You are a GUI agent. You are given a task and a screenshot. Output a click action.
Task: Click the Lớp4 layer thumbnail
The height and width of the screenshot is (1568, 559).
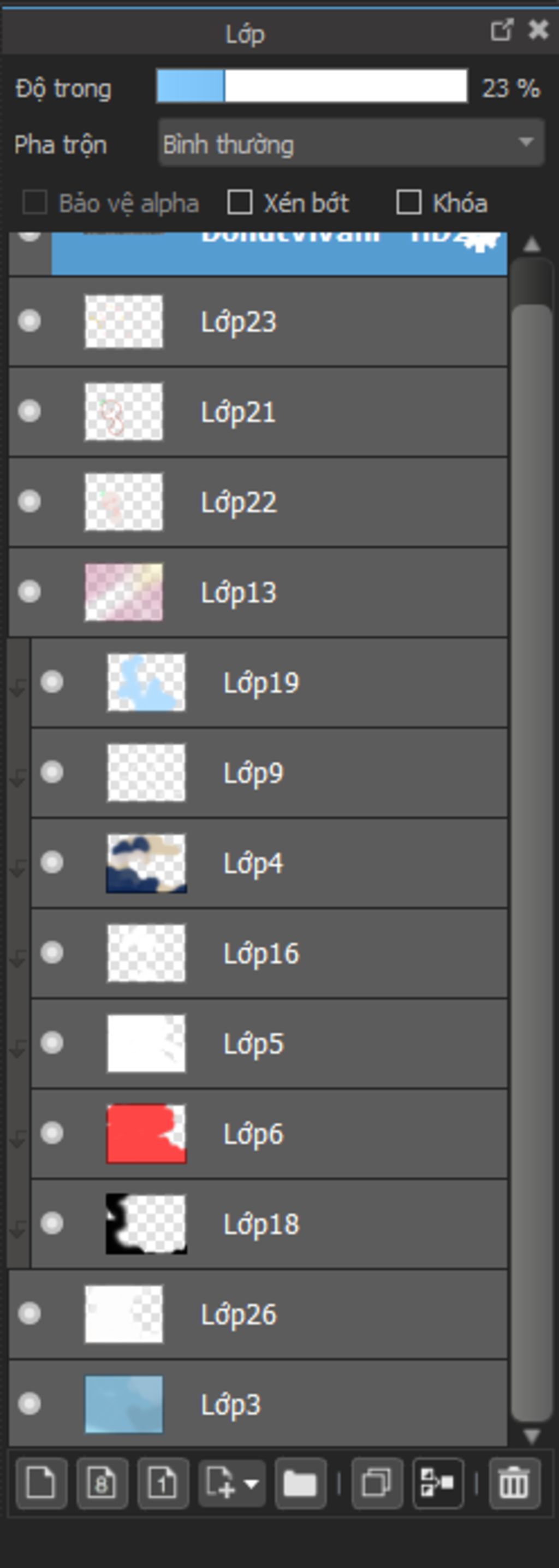146,863
